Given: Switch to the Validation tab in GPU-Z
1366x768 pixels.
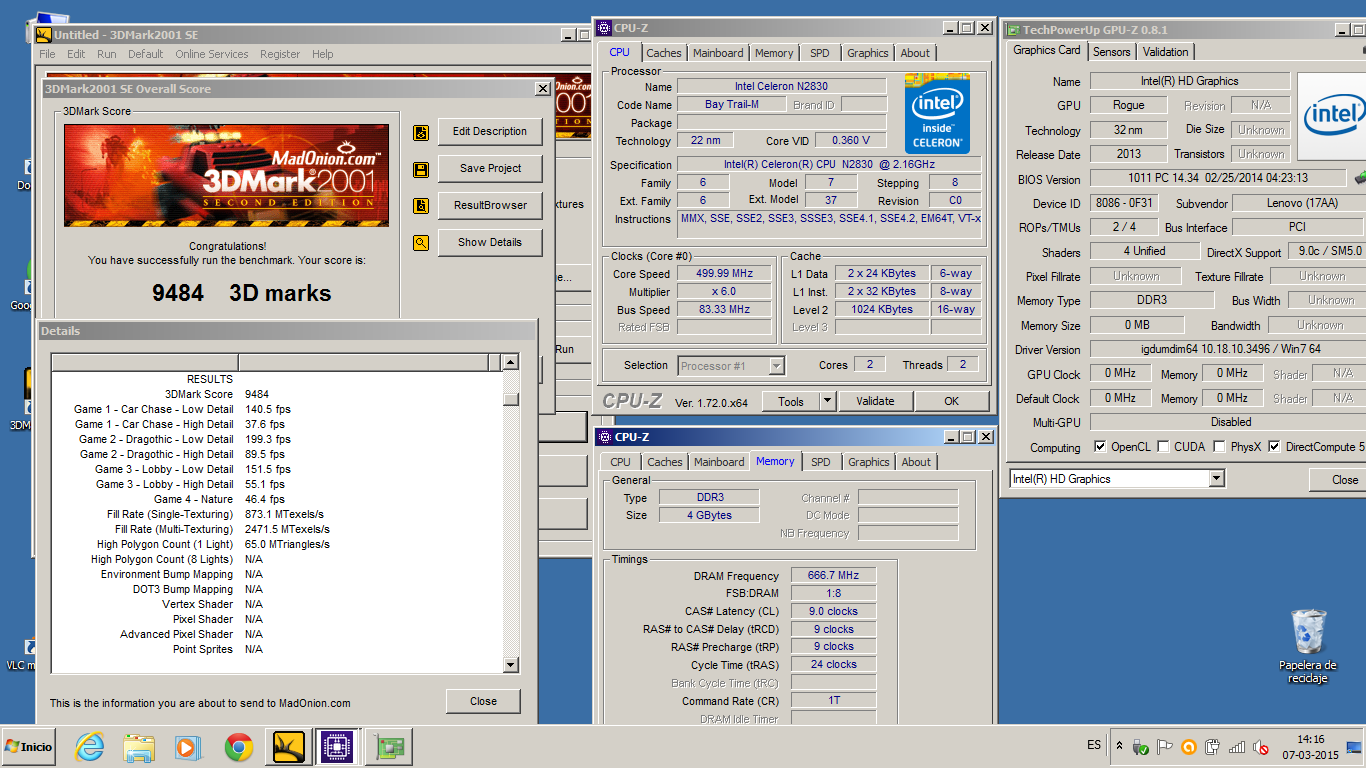Looking at the screenshot, I should pos(1165,52).
